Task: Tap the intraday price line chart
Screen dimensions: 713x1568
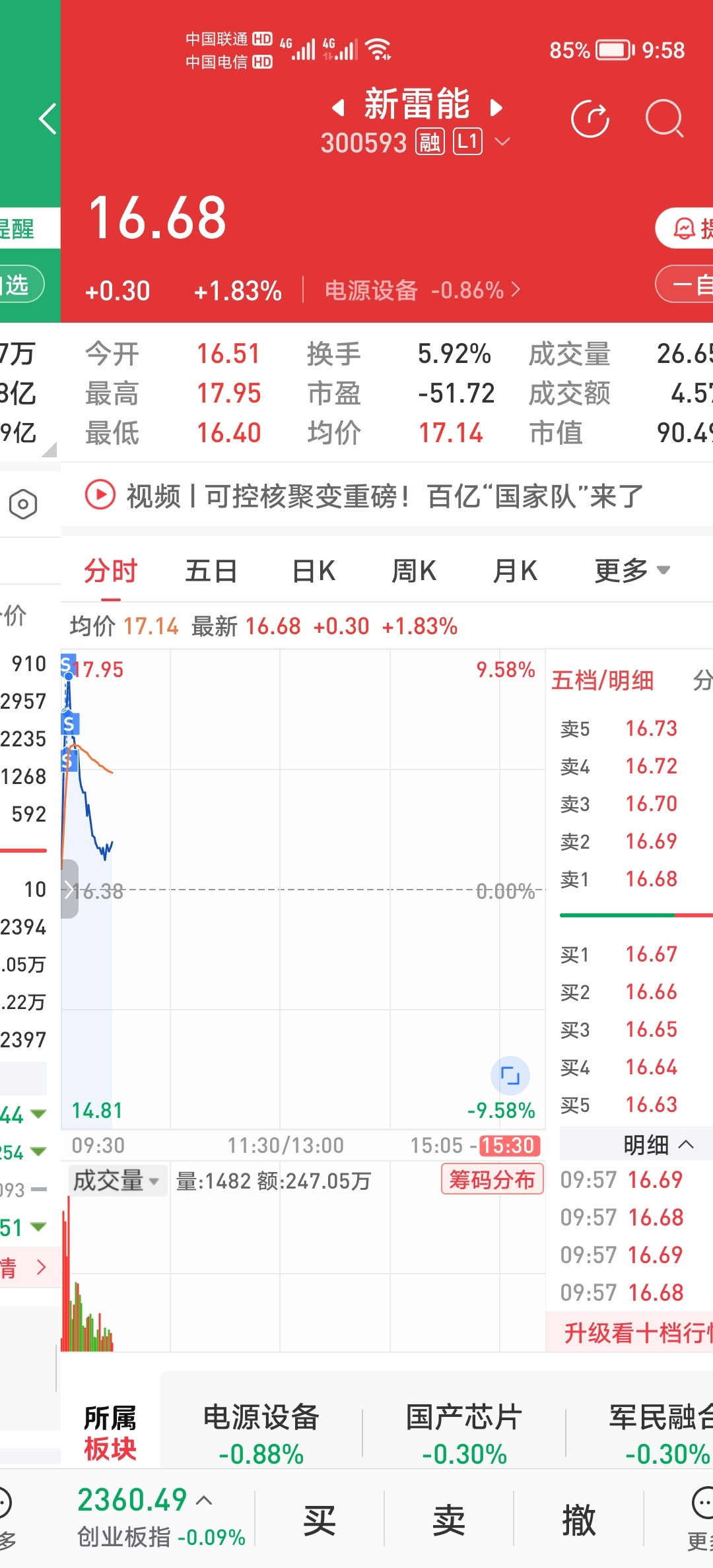Action: [302, 889]
